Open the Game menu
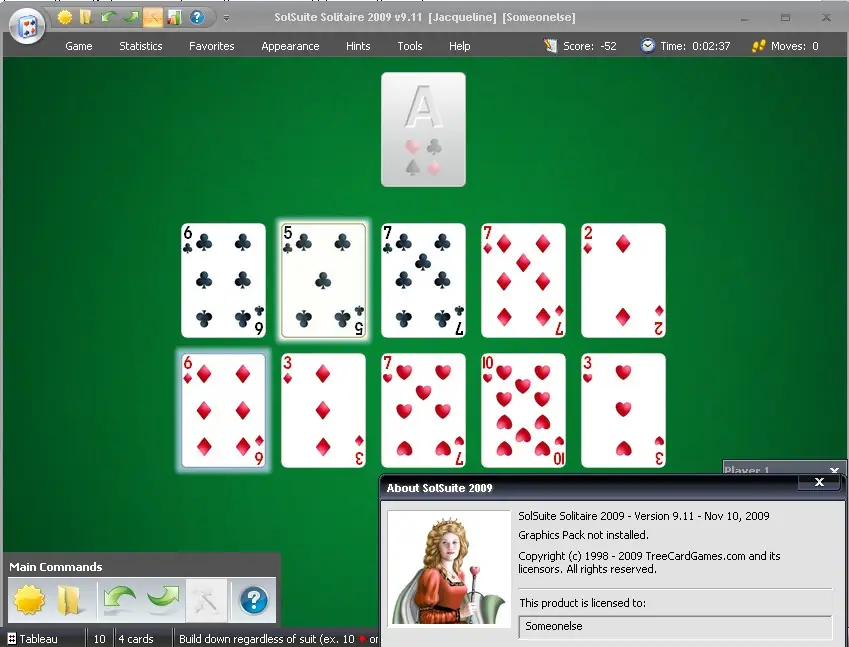849x647 pixels. (x=79, y=46)
